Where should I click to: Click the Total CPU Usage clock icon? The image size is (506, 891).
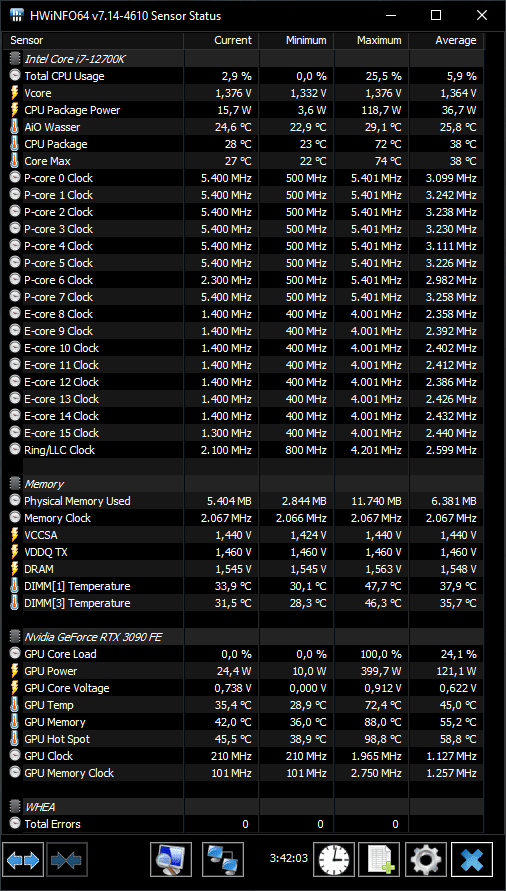(x=14, y=76)
